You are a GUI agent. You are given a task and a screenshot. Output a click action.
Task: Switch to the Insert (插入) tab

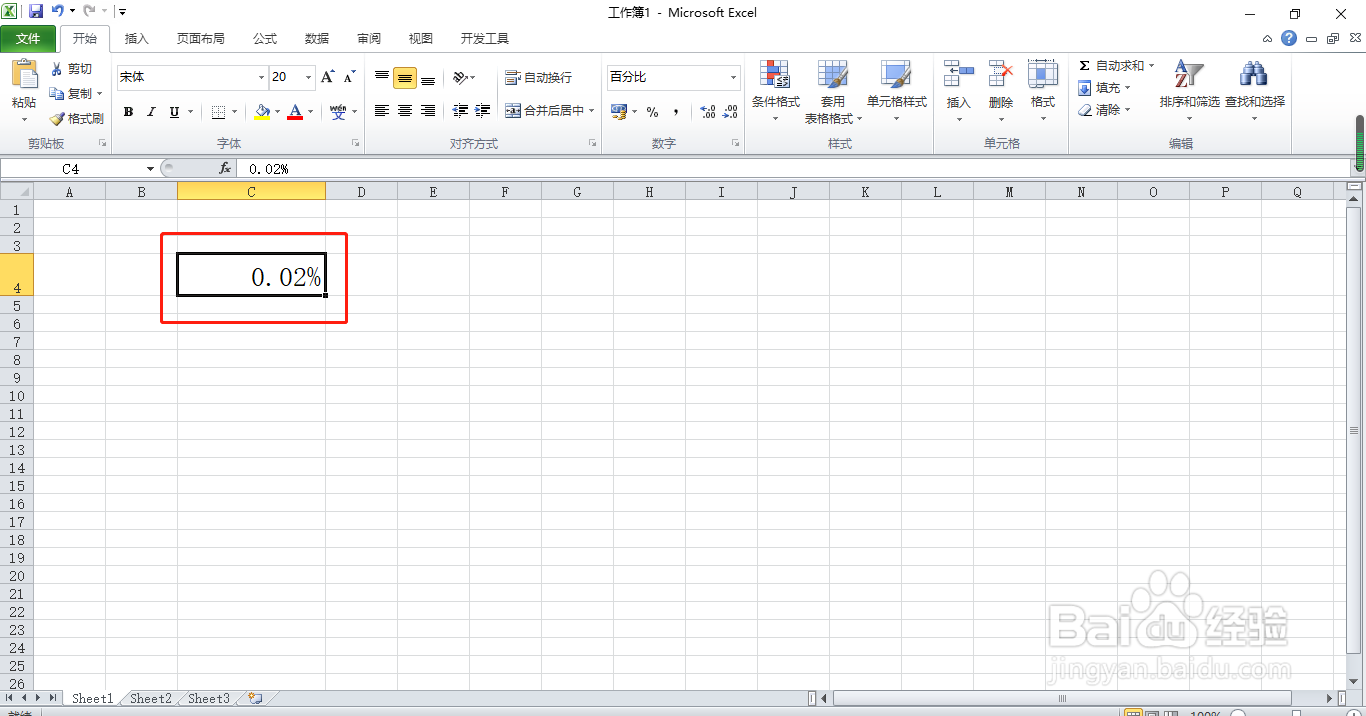coord(136,39)
